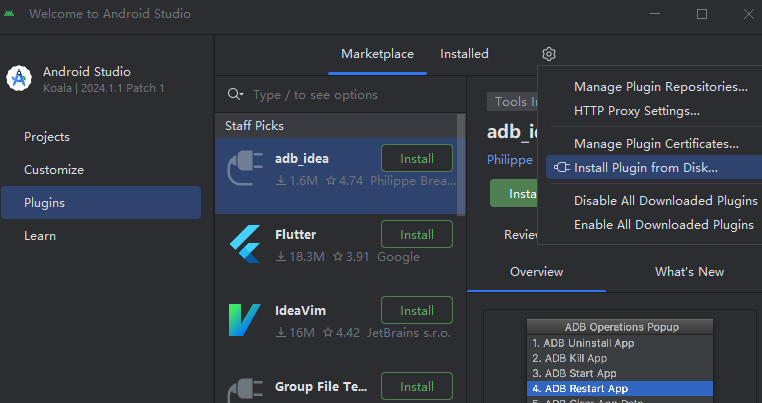Screen dimensions: 762x403
Task: Click Google vendor text under Flutter
Action: point(398,257)
